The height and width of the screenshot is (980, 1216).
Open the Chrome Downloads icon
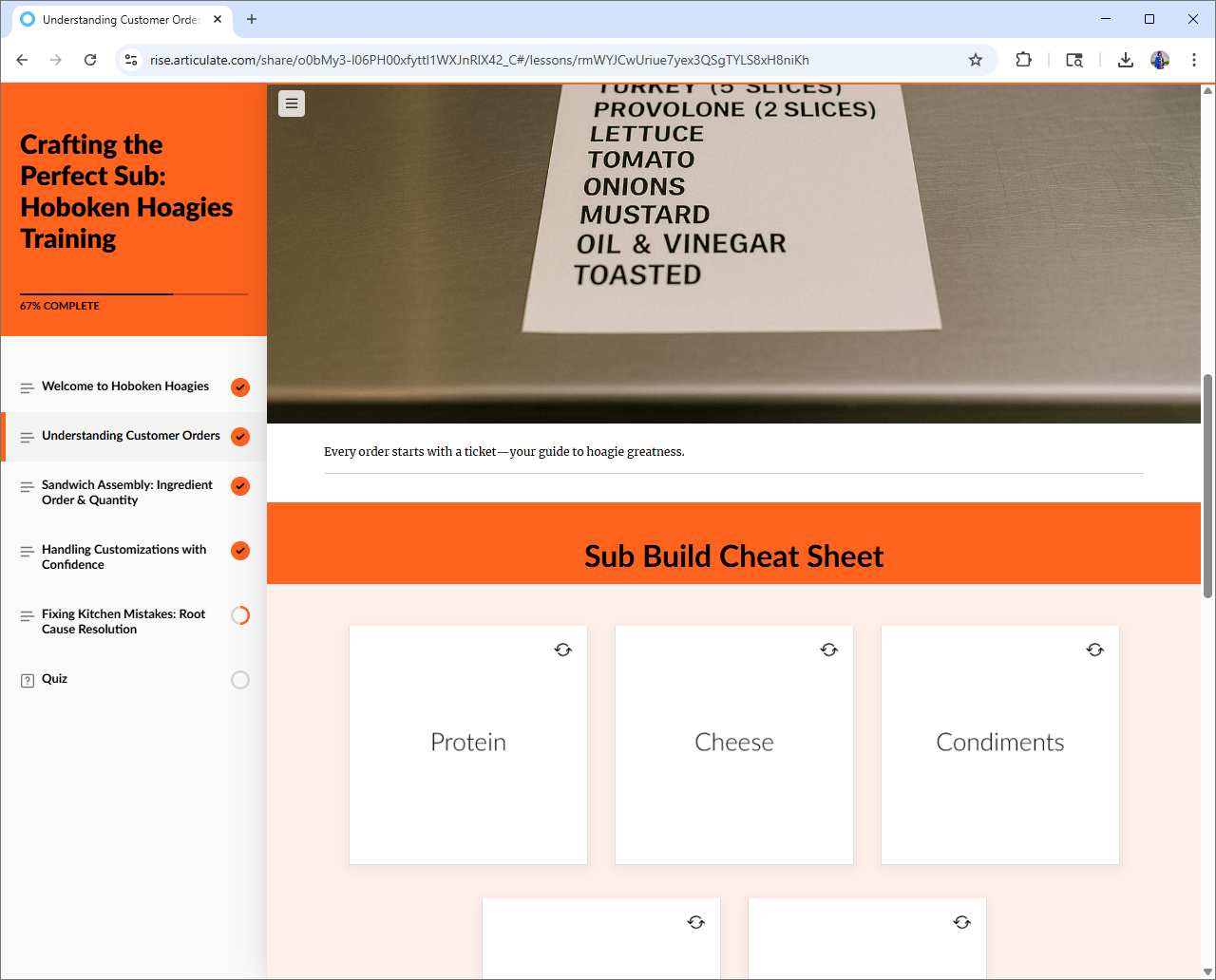tap(1125, 60)
